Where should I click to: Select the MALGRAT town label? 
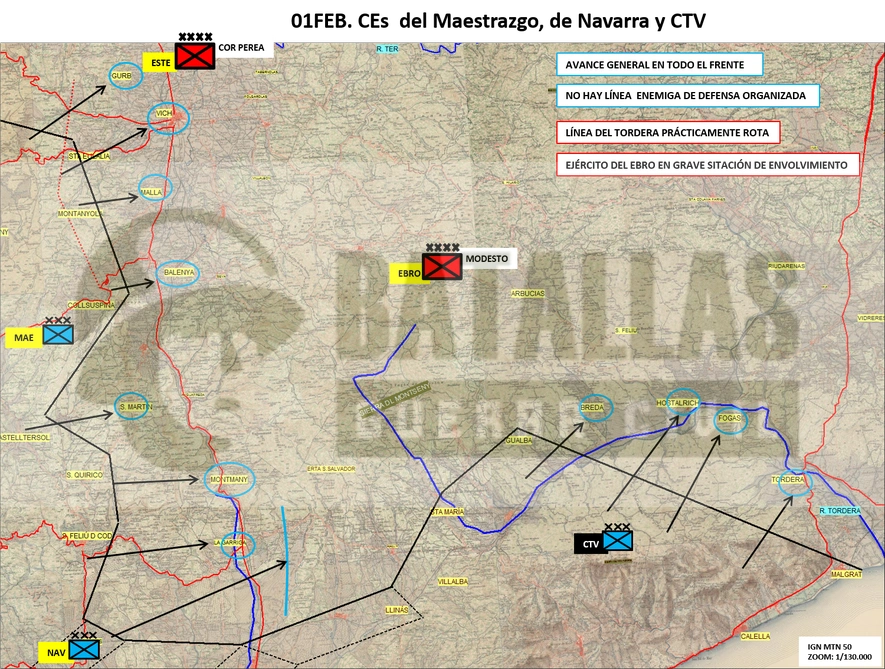[x=846, y=574]
